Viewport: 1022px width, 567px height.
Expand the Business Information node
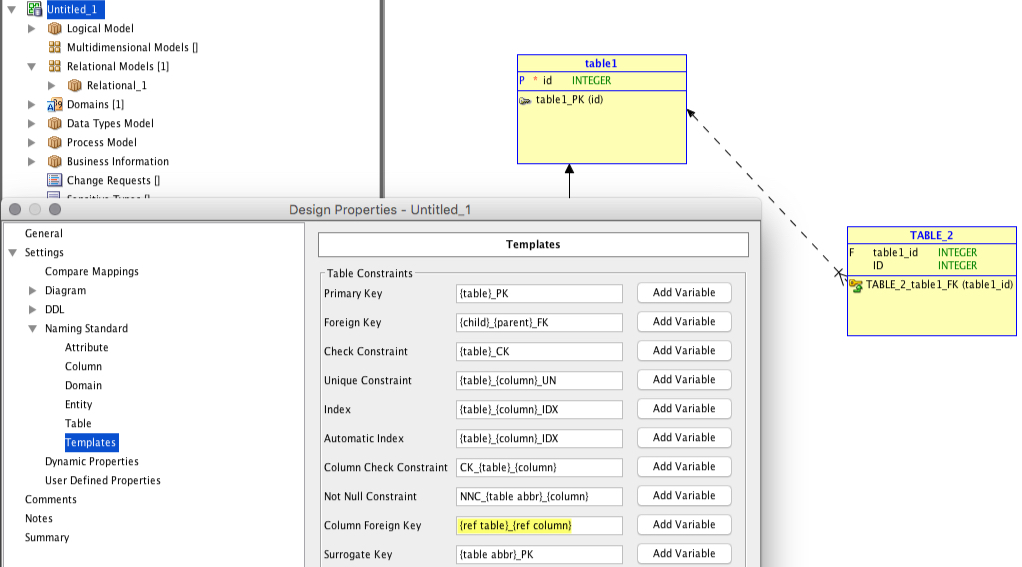coord(31,161)
